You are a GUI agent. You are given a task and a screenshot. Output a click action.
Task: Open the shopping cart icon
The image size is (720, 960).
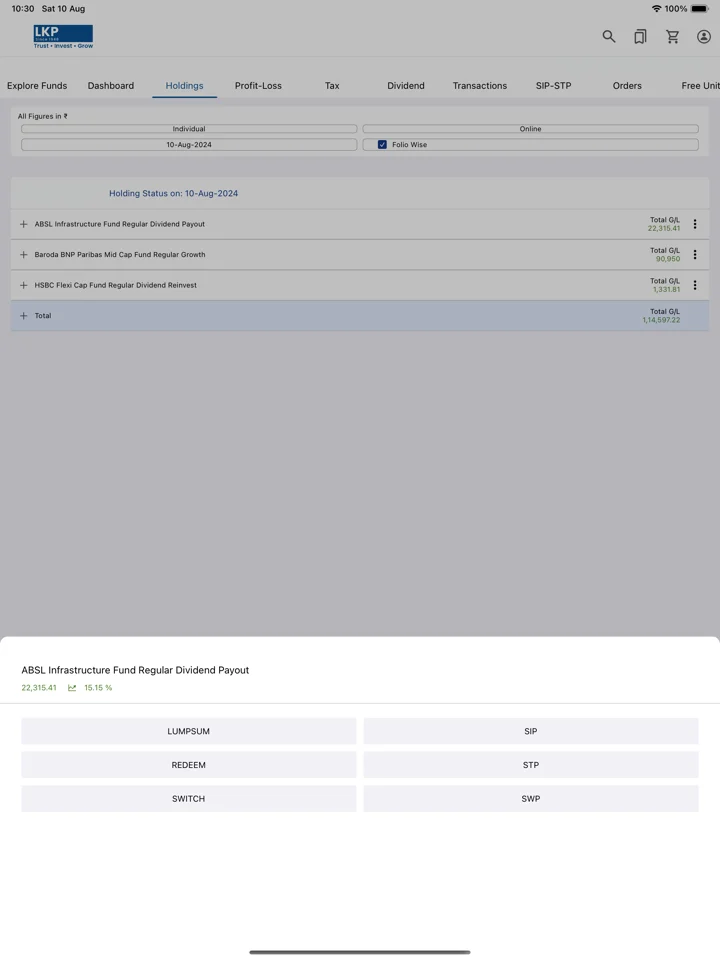coord(672,37)
